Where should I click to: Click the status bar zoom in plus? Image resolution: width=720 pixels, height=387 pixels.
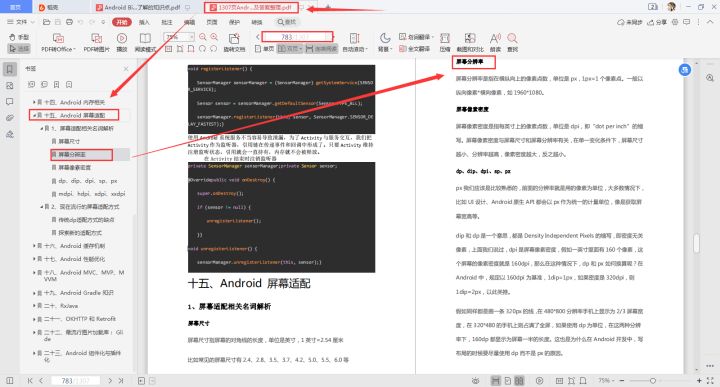[699, 381]
